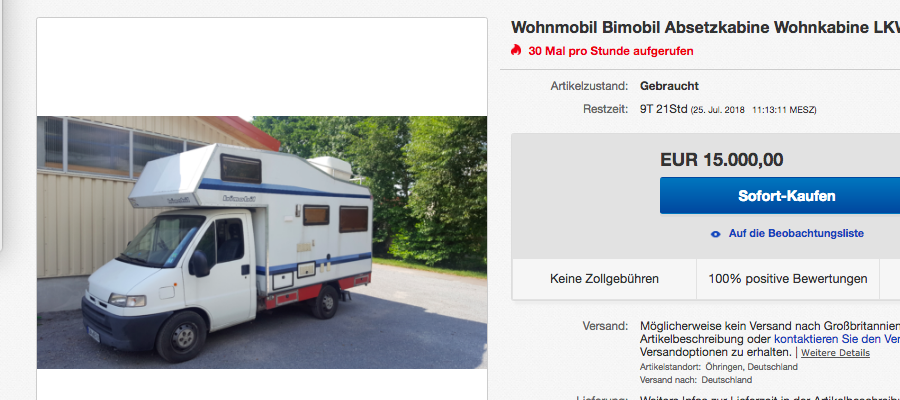Click the Artikelzustand label
This screenshot has height=400, width=900.
pyautogui.click(x=589, y=86)
